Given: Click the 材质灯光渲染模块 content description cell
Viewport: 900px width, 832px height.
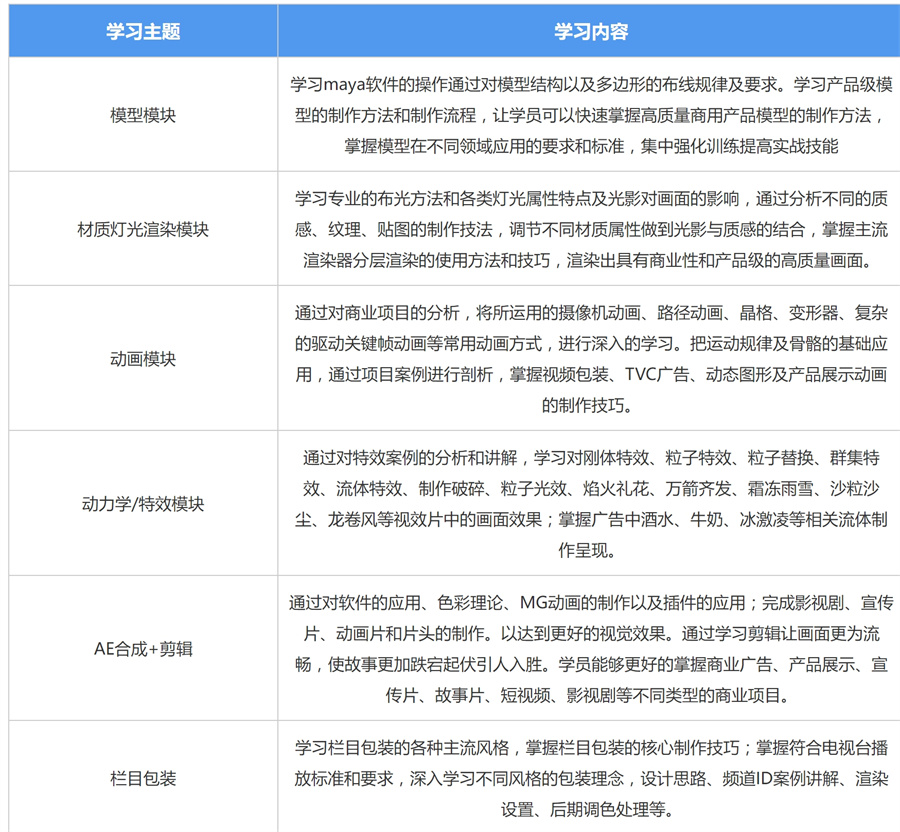Looking at the screenshot, I should point(588,228).
